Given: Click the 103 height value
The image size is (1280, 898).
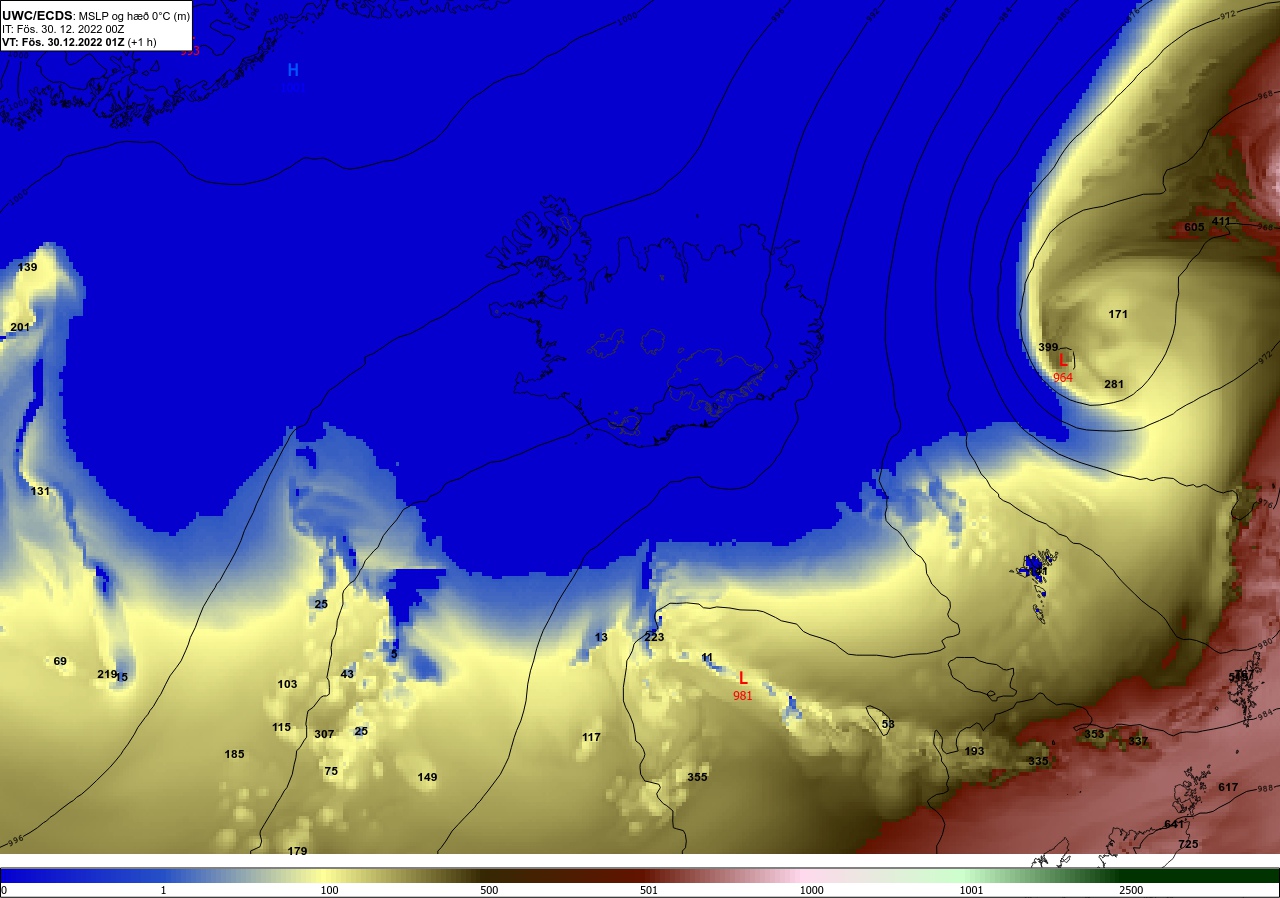Looking at the screenshot, I should tap(287, 685).
